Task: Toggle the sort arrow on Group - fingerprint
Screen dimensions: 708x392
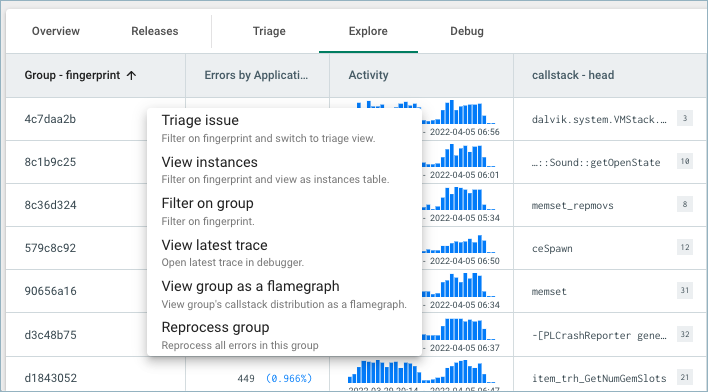Action: tap(131, 75)
